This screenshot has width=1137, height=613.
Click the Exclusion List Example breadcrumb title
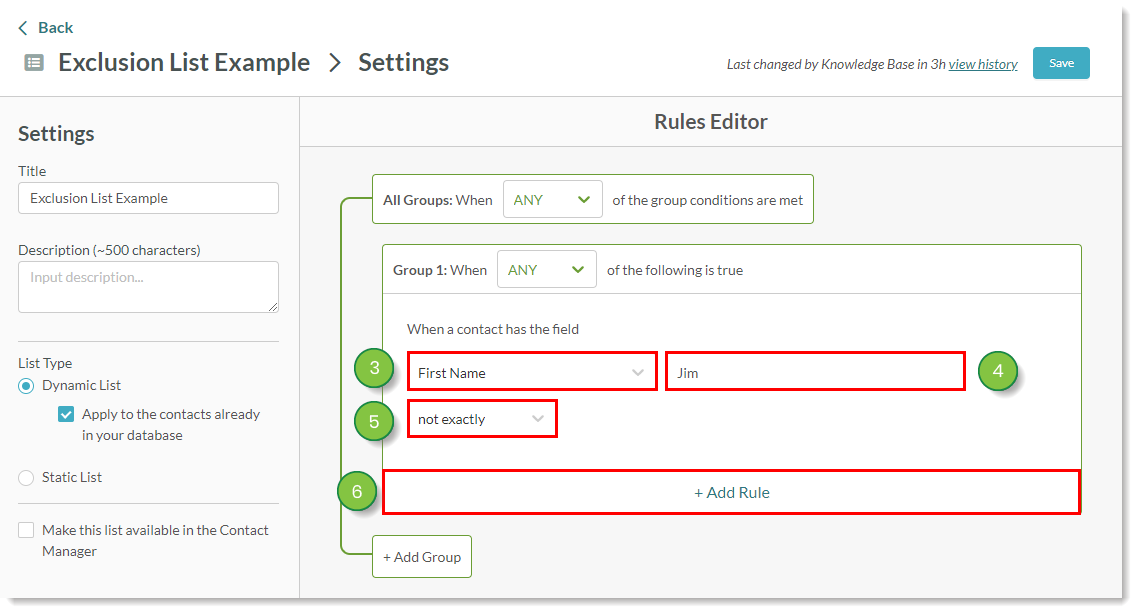(x=184, y=62)
